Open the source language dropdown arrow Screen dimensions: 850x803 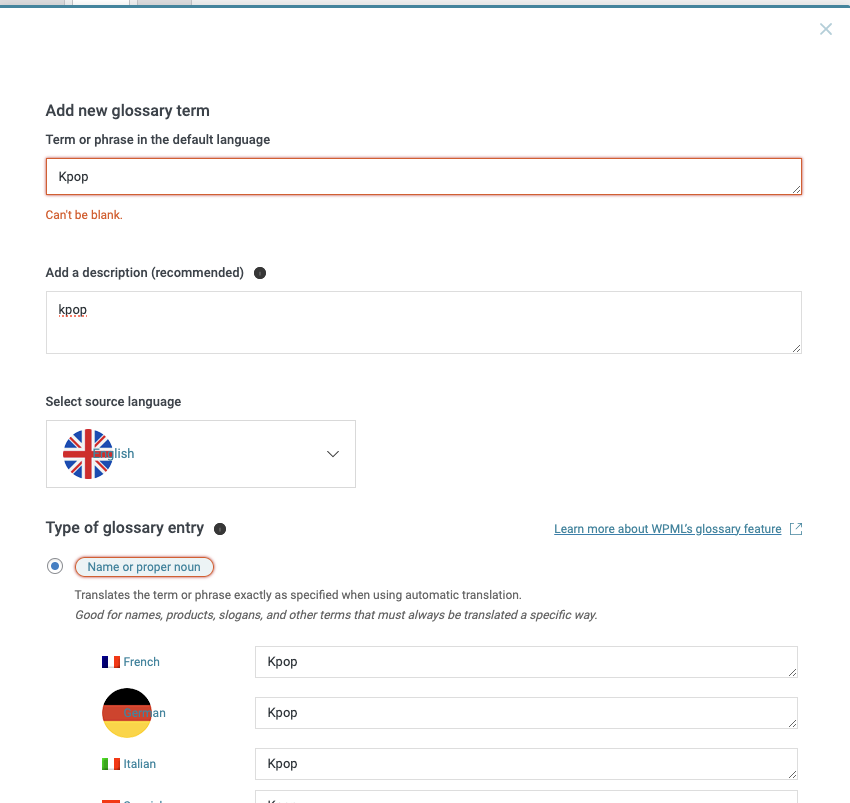tap(333, 454)
